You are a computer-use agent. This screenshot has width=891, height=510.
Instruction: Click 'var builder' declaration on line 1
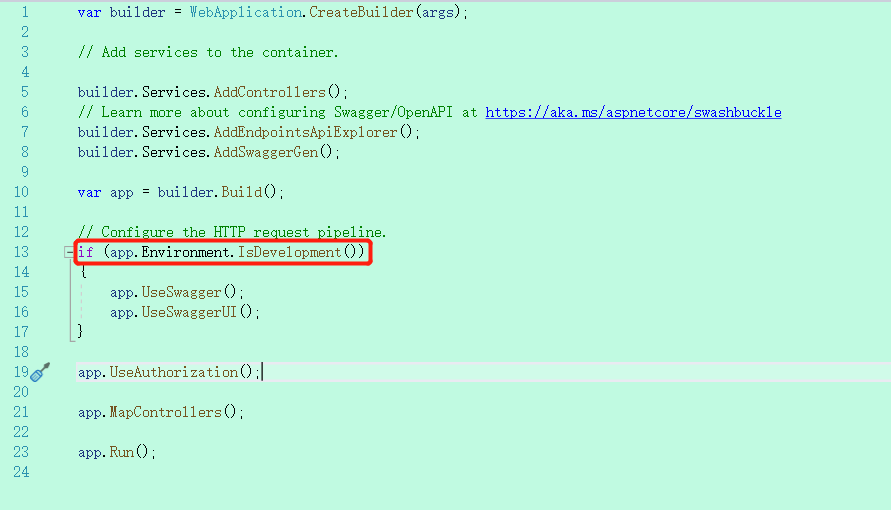point(122,12)
